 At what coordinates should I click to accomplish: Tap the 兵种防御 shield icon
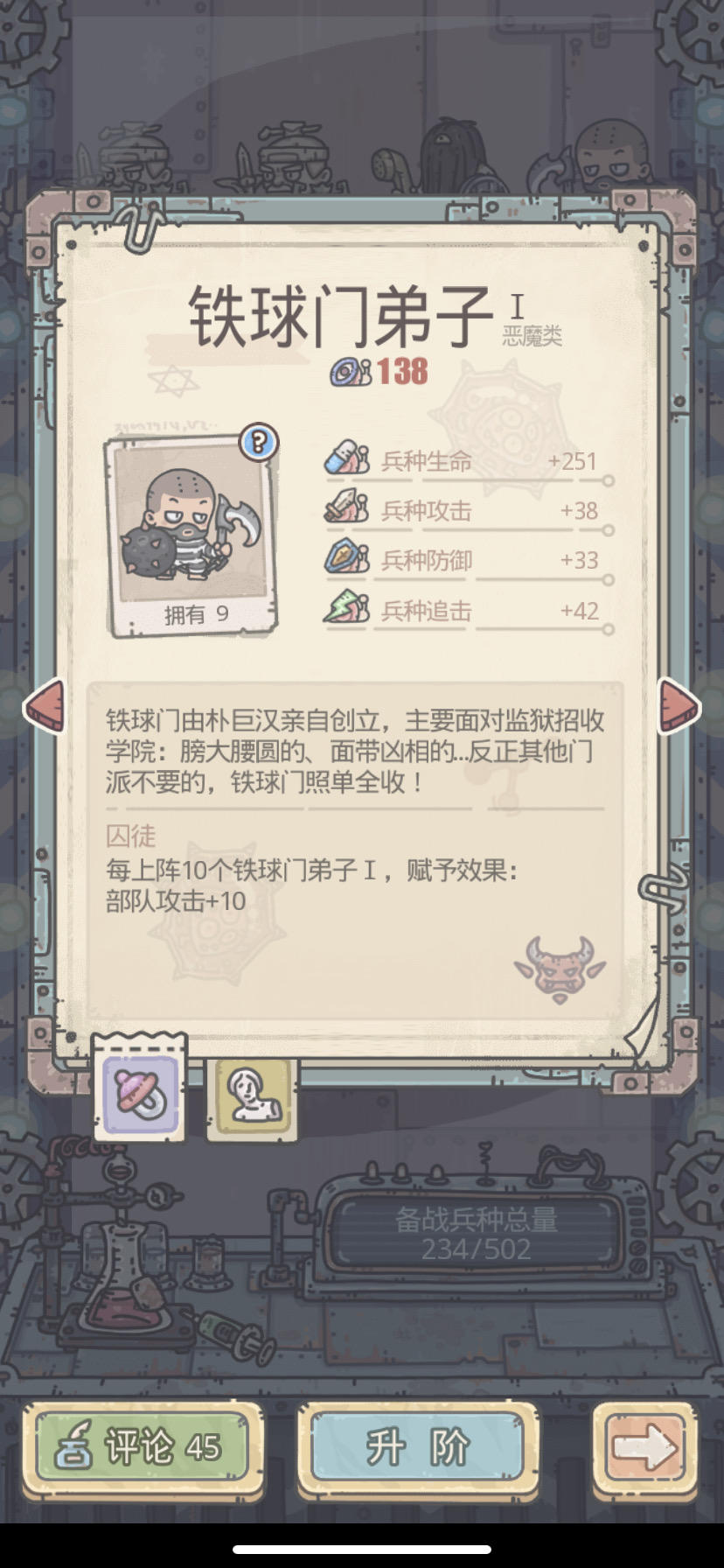tap(347, 557)
